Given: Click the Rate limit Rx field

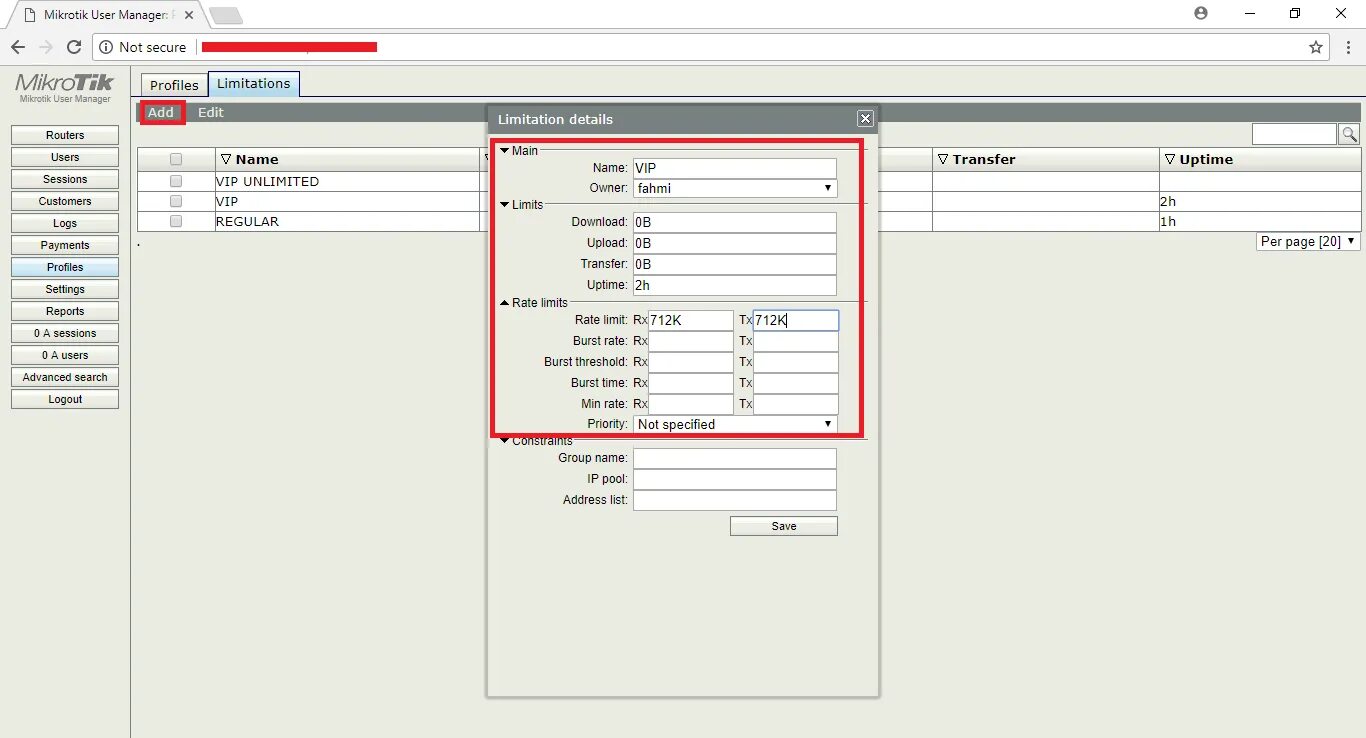Looking at the screenshot, I should [691, 320].
